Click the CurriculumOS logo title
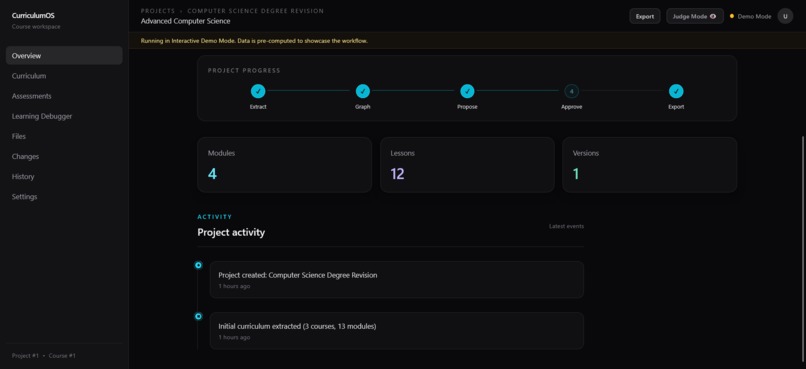The image size is (806, 369). (33, 15)
